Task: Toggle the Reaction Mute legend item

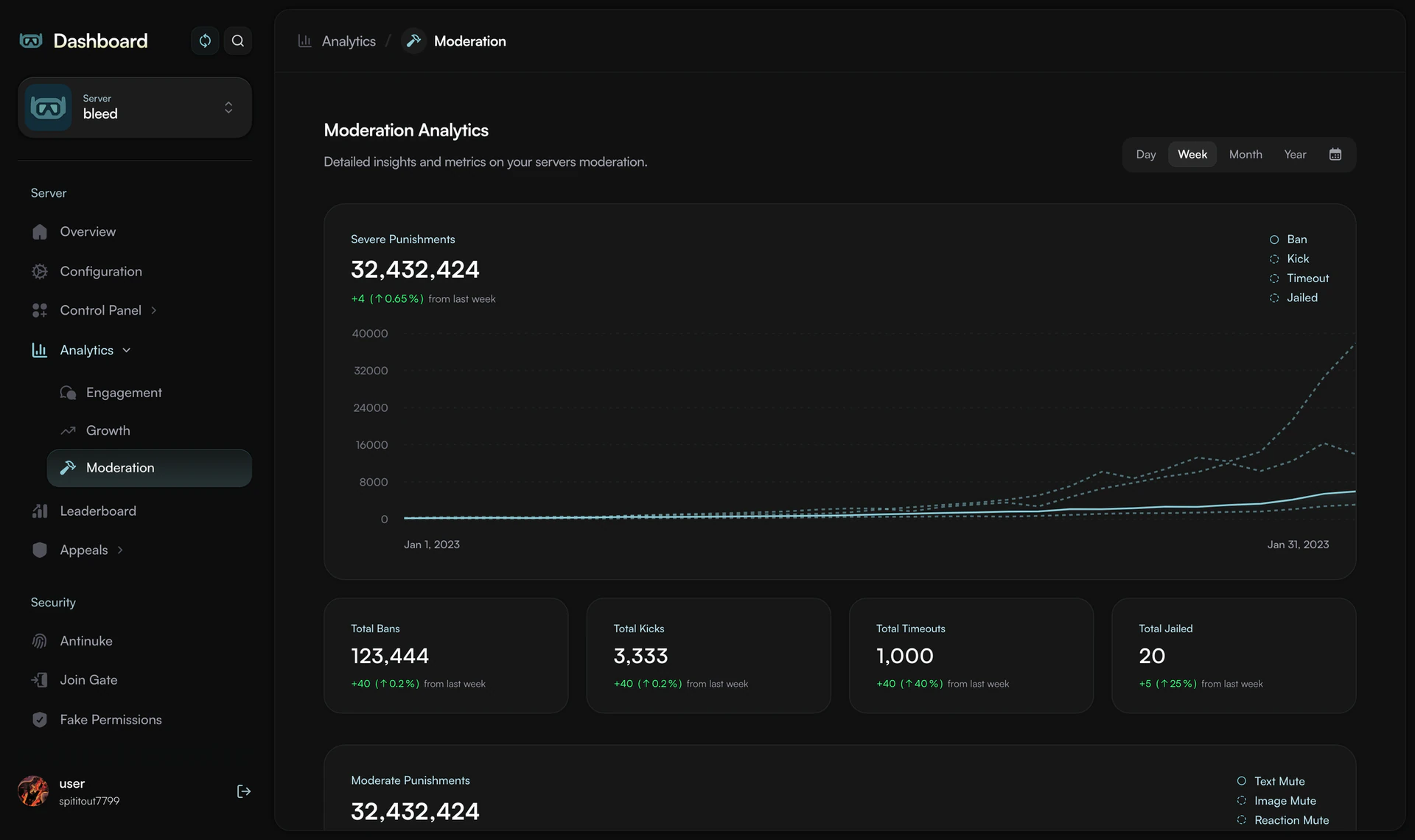Action: pos(1282,820)
